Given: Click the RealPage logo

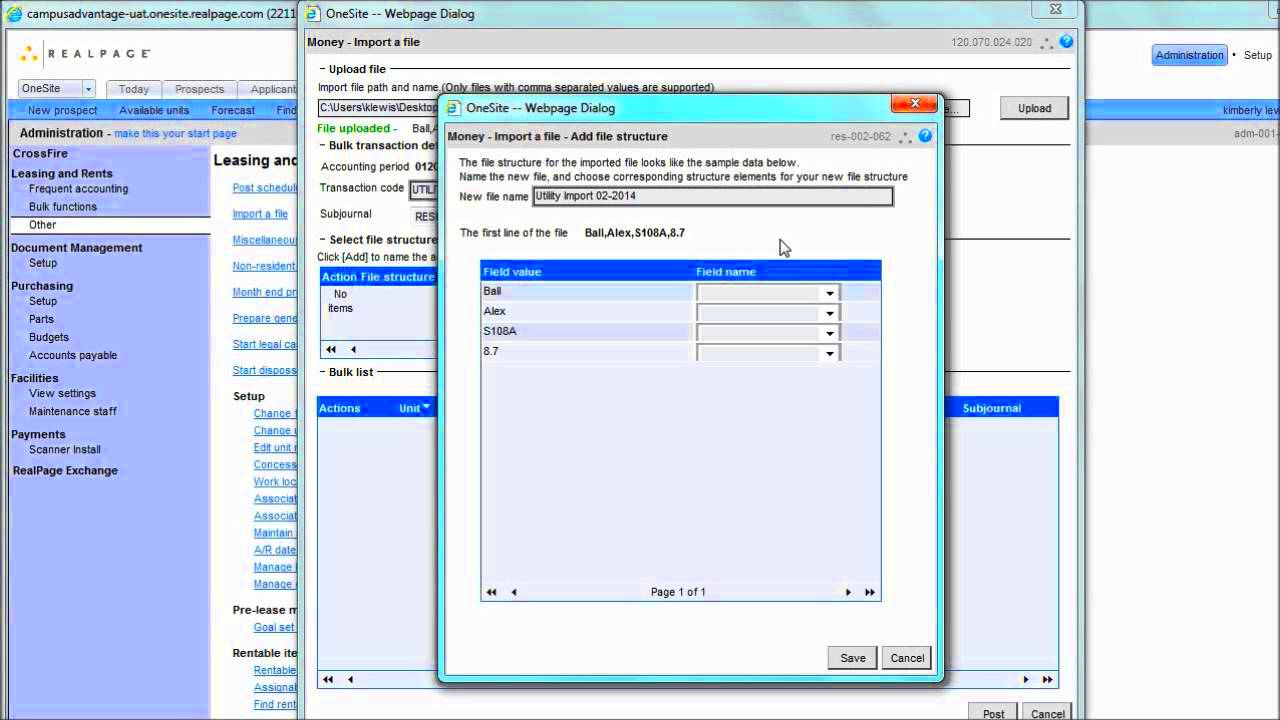Looking at the screenshot, I should 85,54.
